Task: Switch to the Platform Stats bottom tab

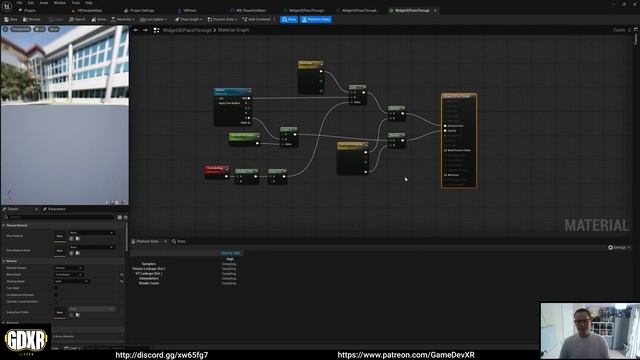Action: tap(147, 241)
